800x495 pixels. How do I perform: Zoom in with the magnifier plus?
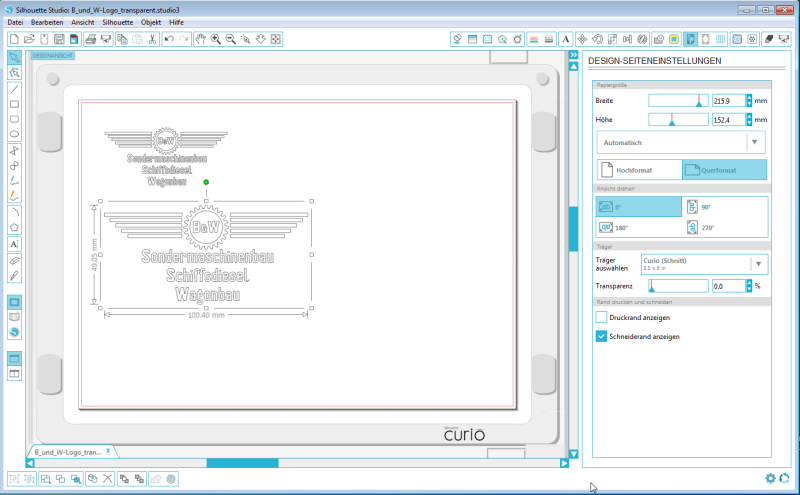pyautogui.click(x=216, y=39)
